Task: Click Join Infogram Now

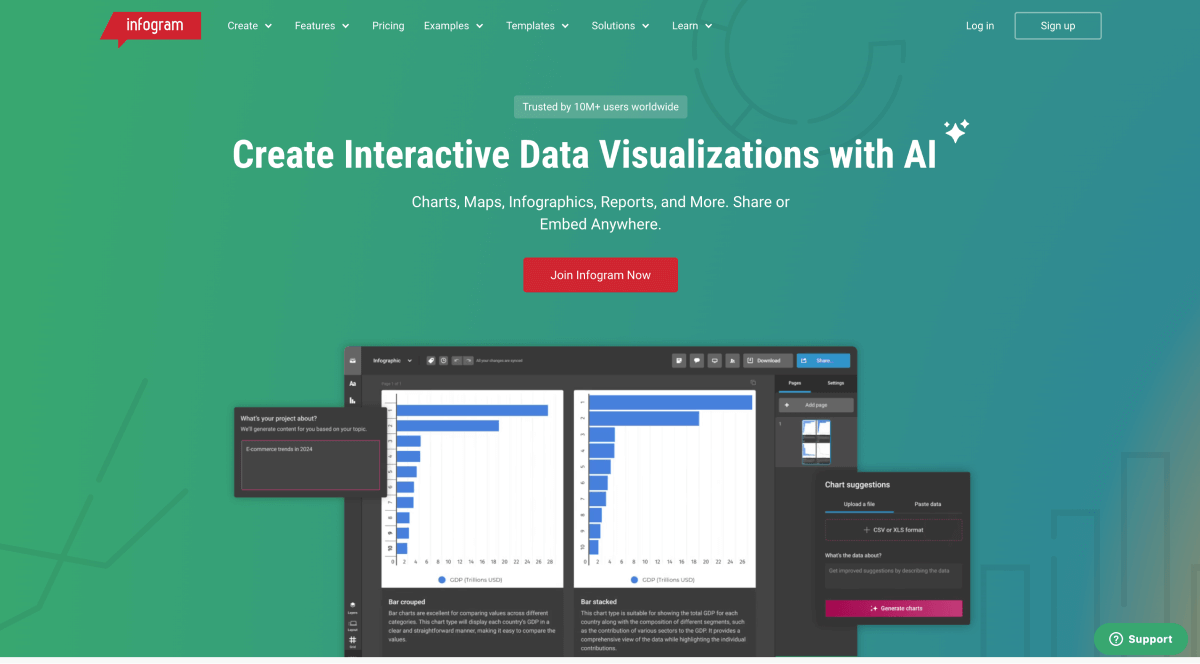Action: pos(600,275)
